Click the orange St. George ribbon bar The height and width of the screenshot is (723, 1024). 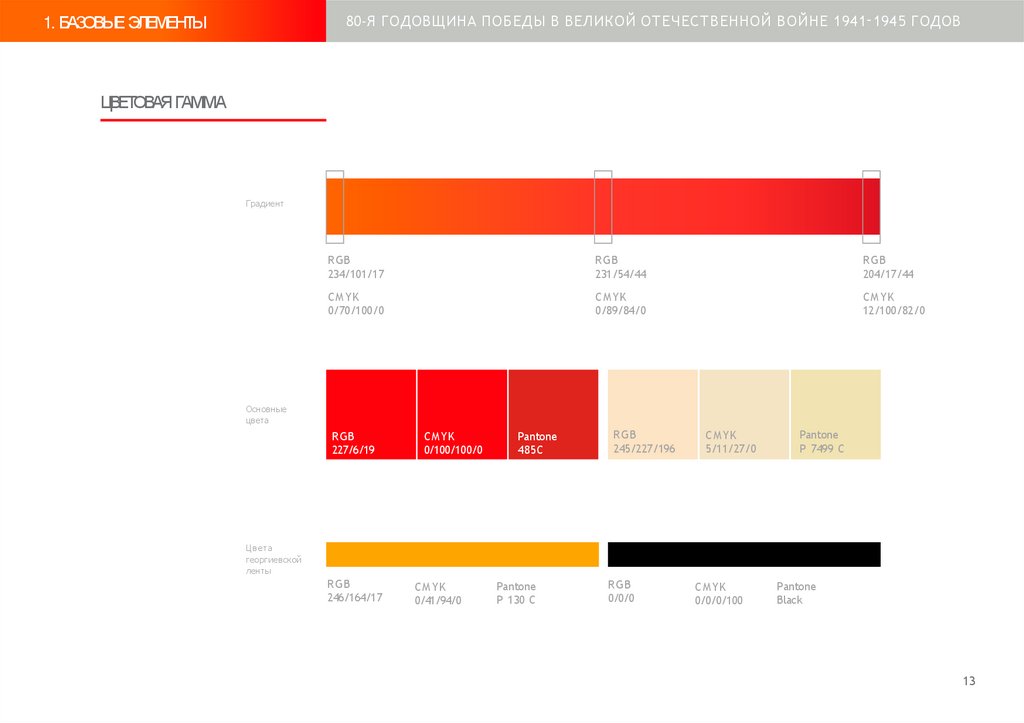coord(462,554)
